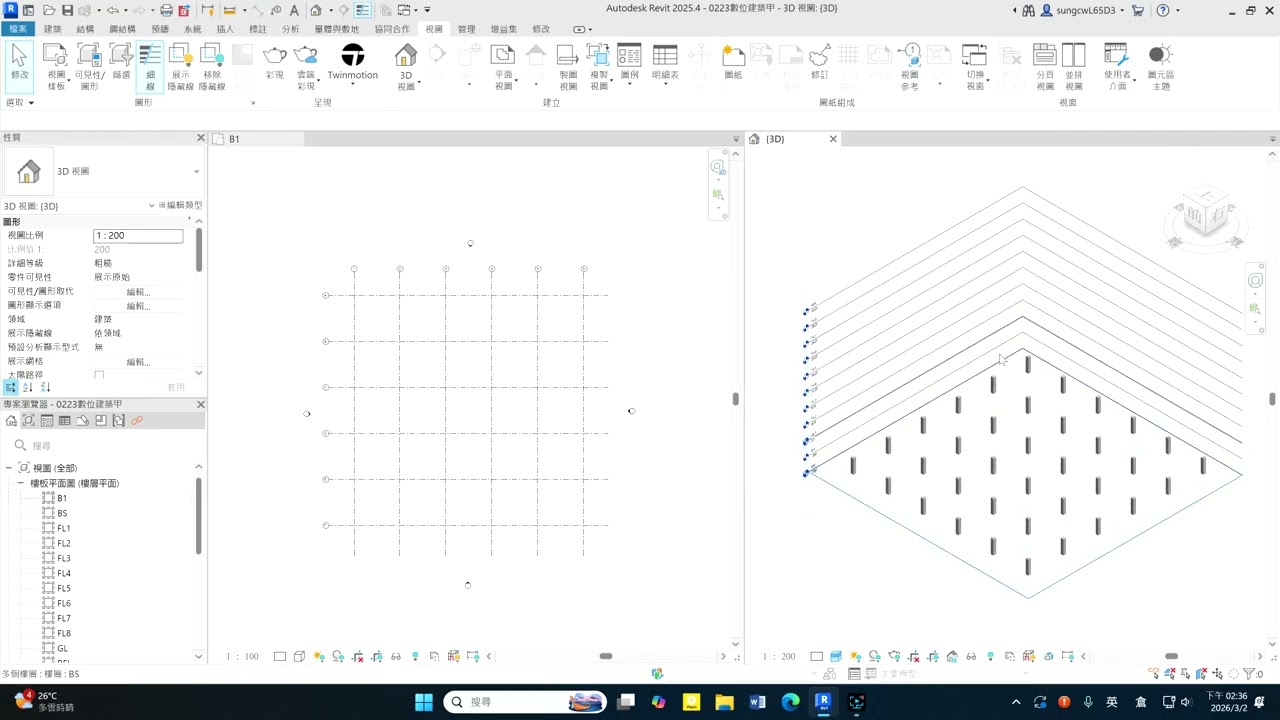Click the Undo arrow in quick access toolbar
This screenshot has height=720, width=1280.
112,10
